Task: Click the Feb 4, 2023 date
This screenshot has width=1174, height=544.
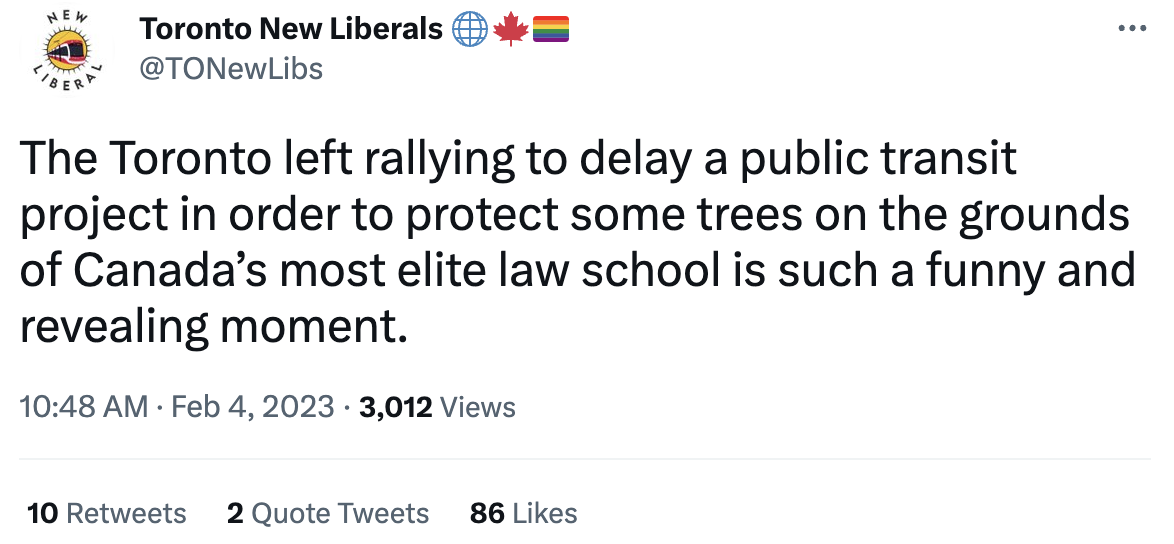Action: click(x=253, y=407)
